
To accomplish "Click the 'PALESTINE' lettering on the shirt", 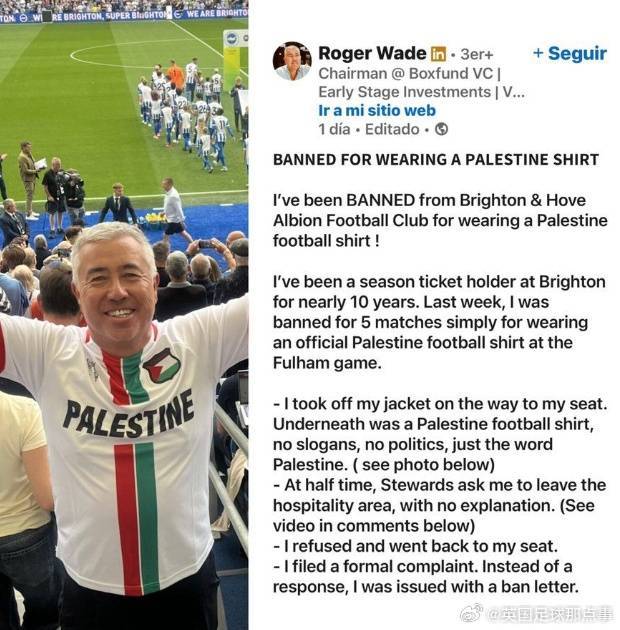I will click(129, 416).
